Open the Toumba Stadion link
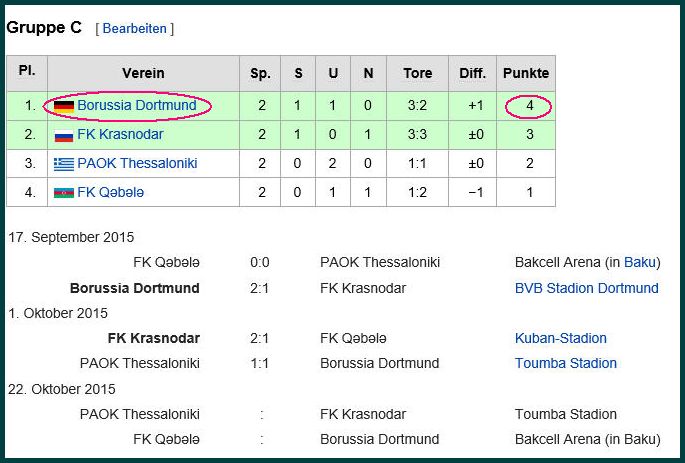 click(566, 363)
